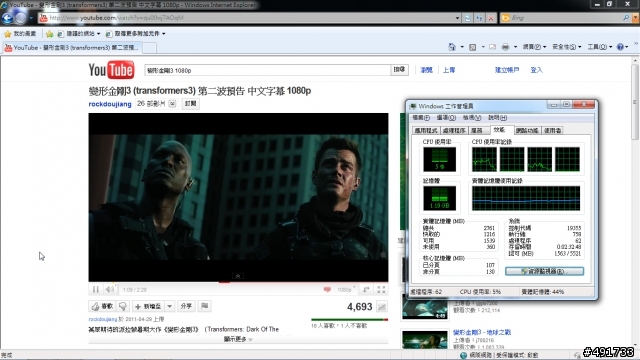This screenshot has width=640, height=360.
Task: Add to favorites bar star icon
Action: tap(49, 33)
